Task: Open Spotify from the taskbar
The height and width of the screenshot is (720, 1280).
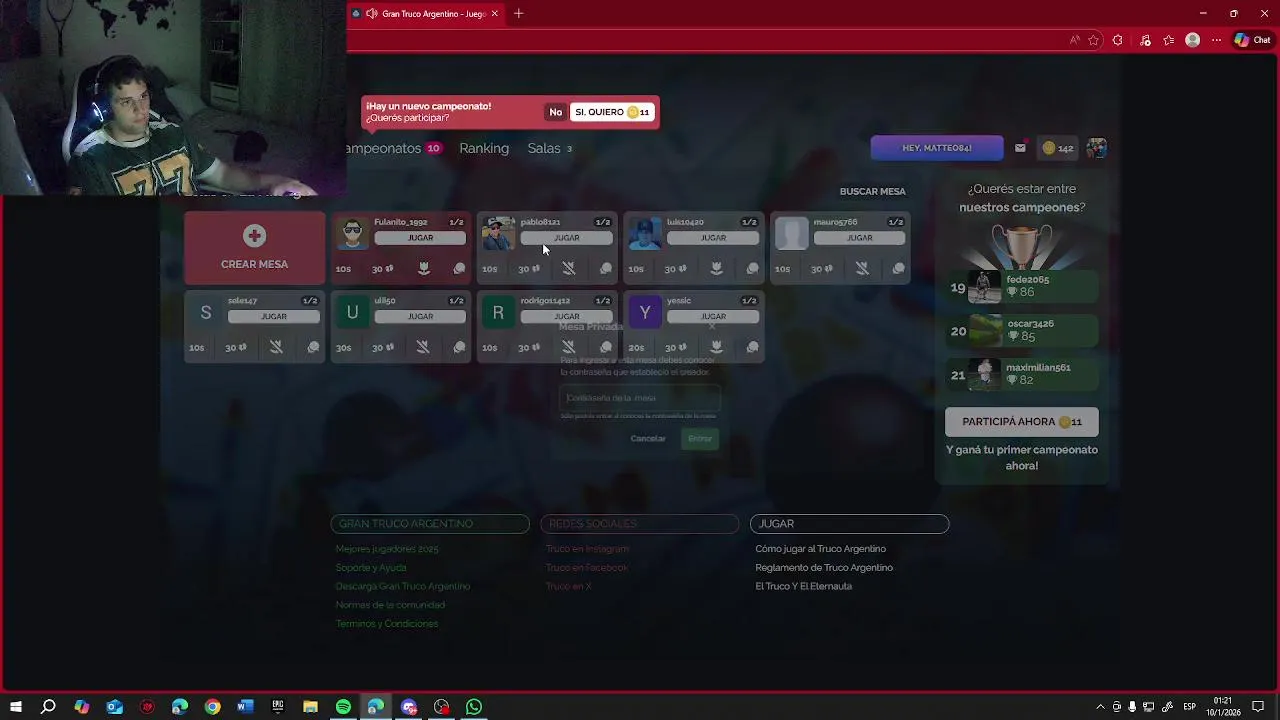Action: 343,707
